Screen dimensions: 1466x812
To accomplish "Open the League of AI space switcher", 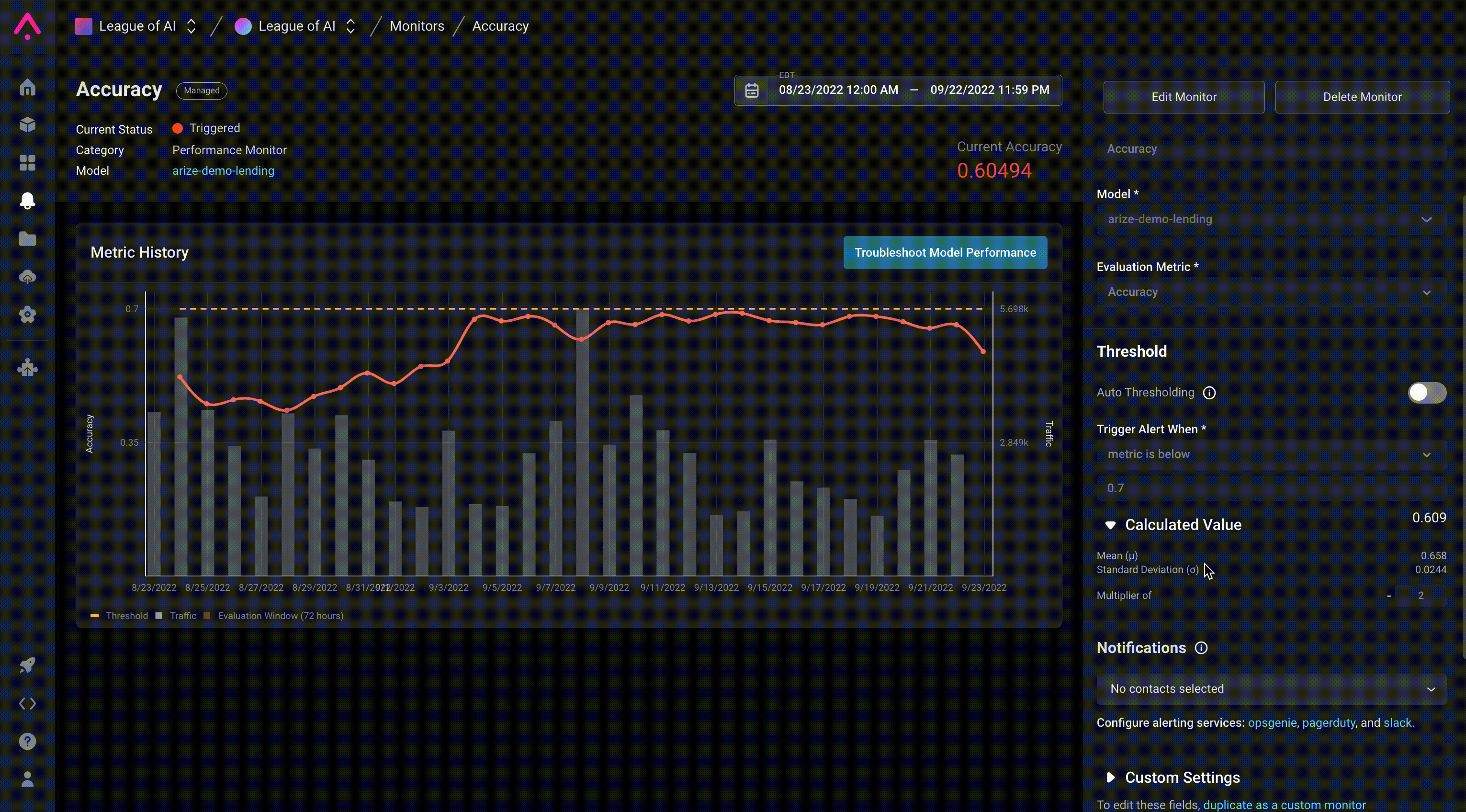I will pos(296,26).
